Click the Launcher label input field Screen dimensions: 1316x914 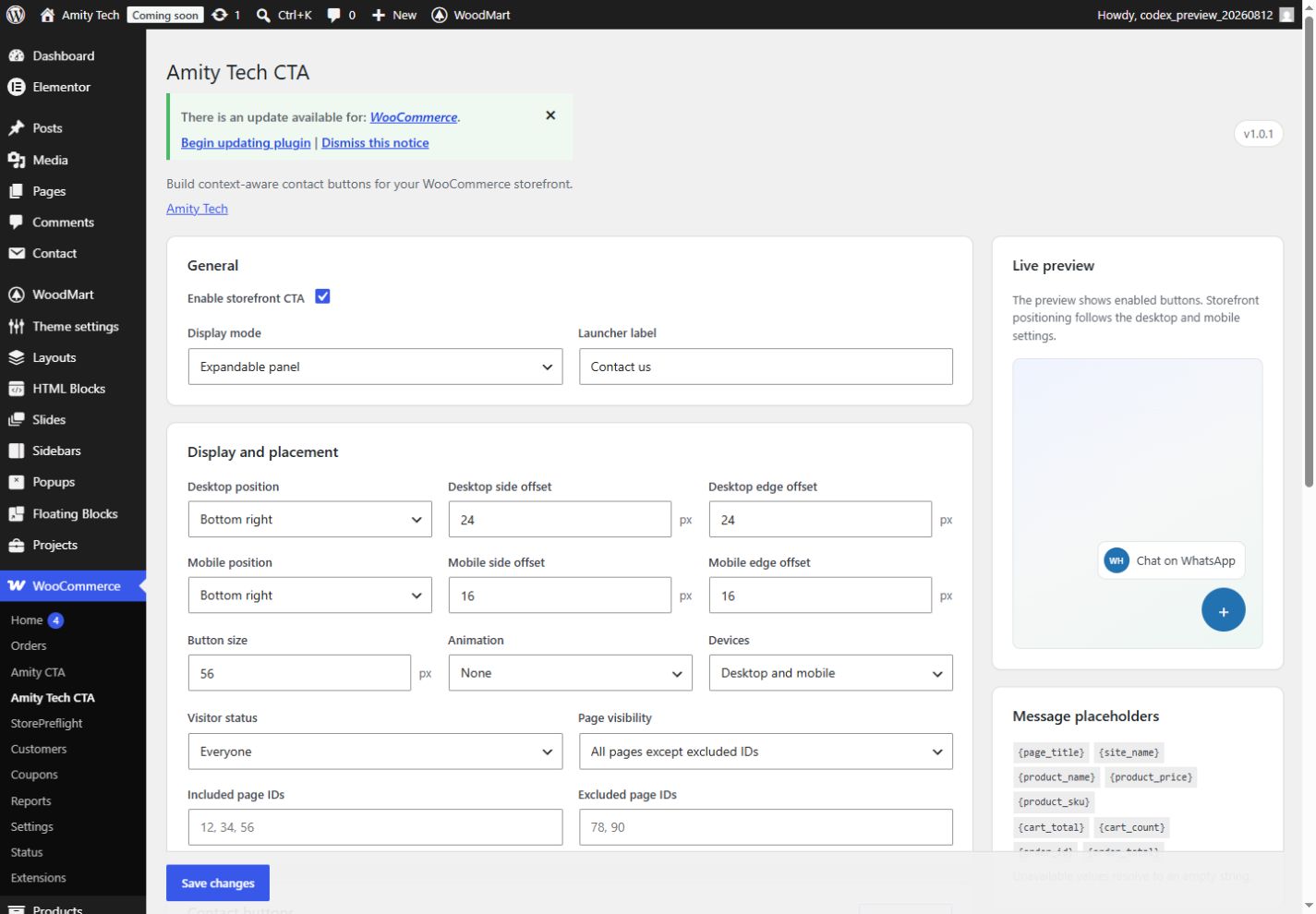point(766,367)
